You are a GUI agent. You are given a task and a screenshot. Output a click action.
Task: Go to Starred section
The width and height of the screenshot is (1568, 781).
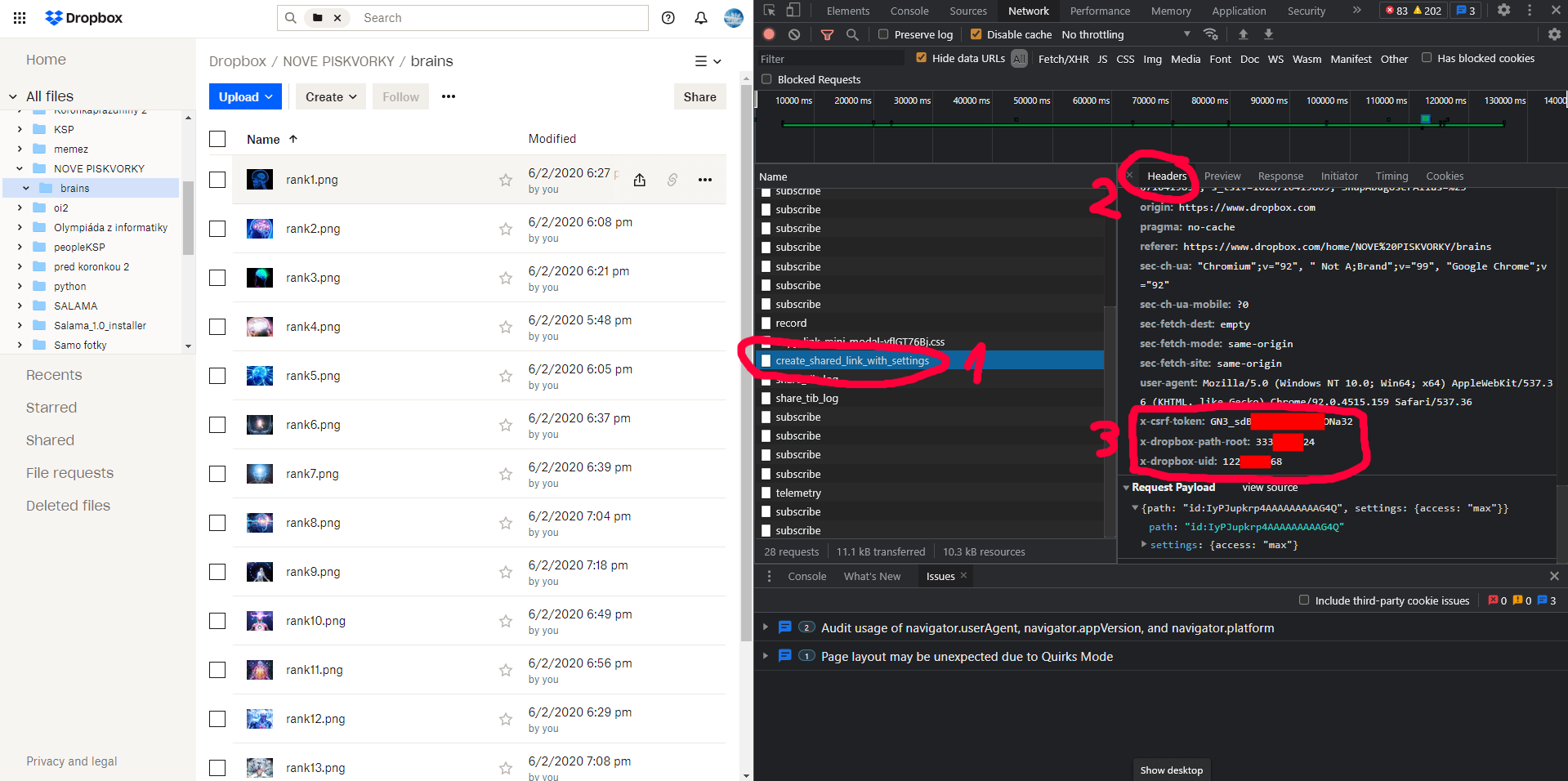click(x=51, y=408)
